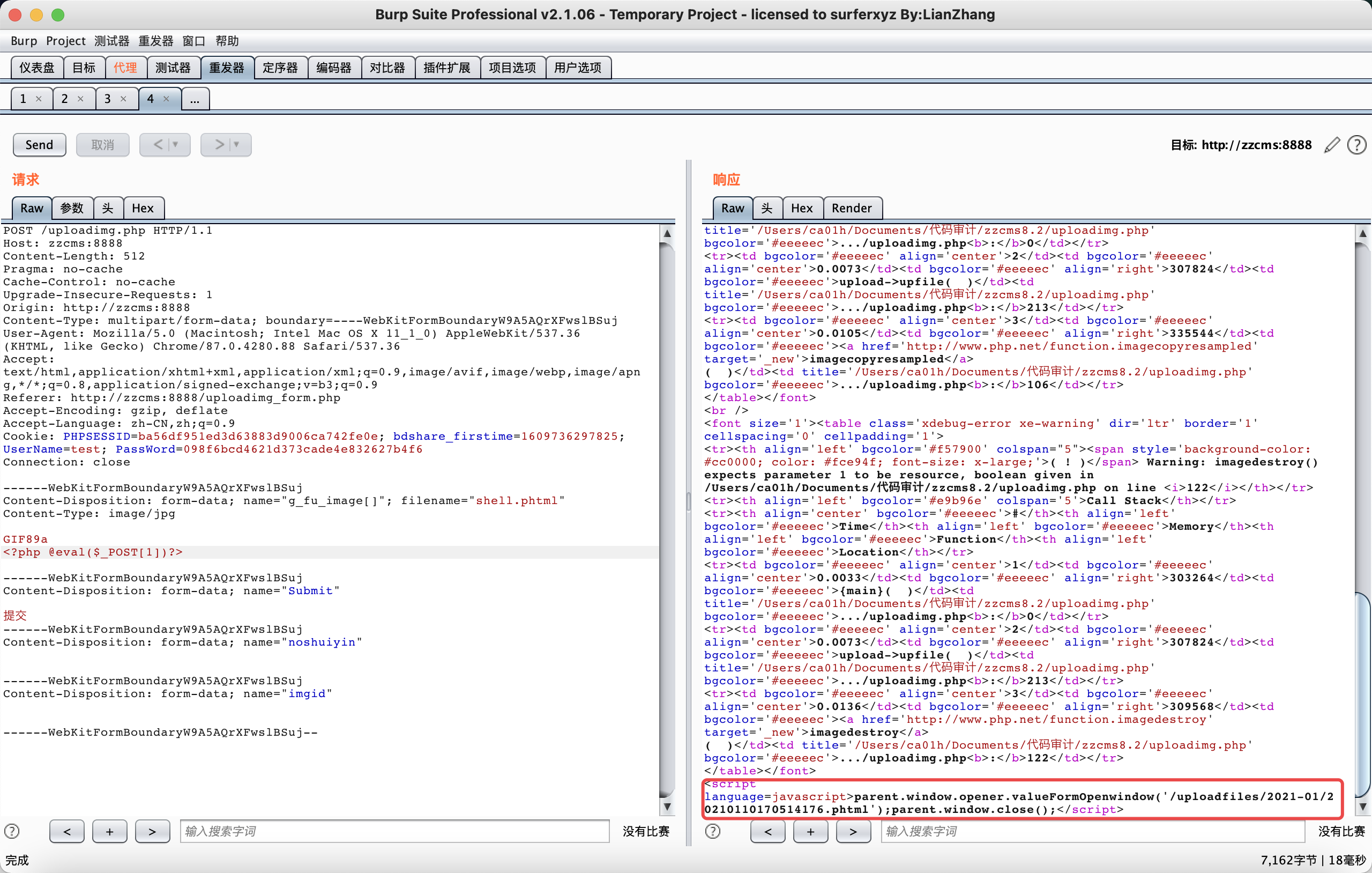Select Repeater tab 2
This screenshot has width=1372, height=873.
(64, 99)
